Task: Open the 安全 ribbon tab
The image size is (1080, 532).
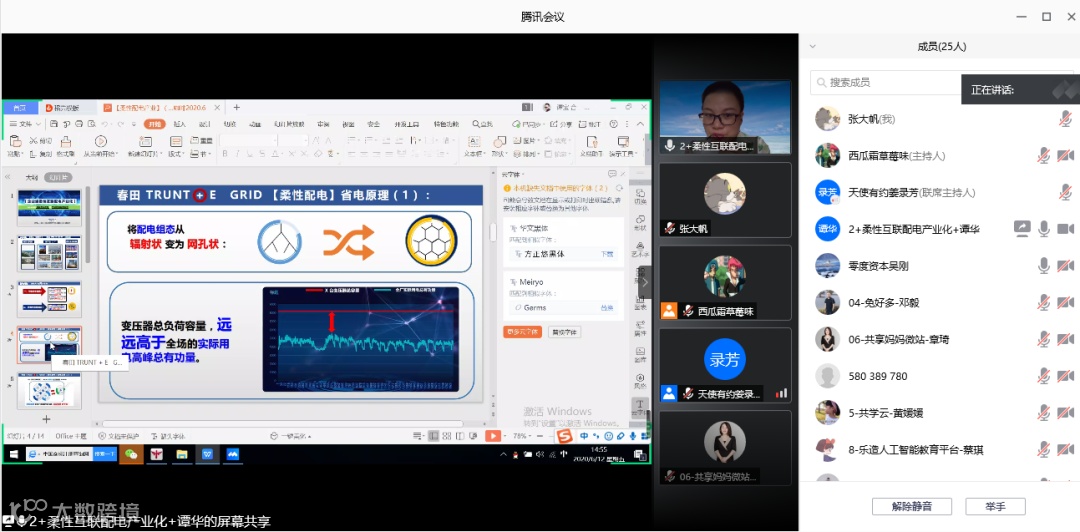Action: point(374,124)
